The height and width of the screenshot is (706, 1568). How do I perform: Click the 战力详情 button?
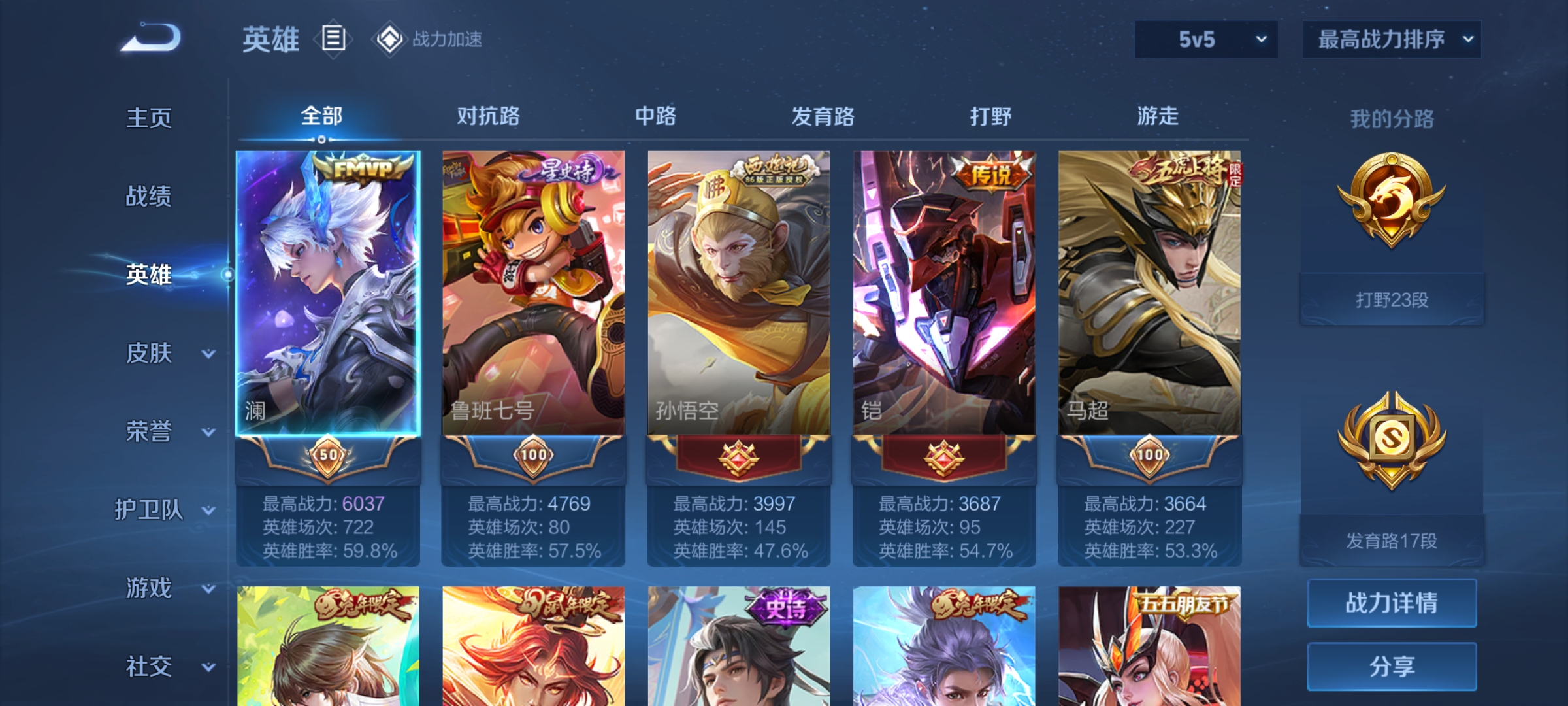point(1392,603)
